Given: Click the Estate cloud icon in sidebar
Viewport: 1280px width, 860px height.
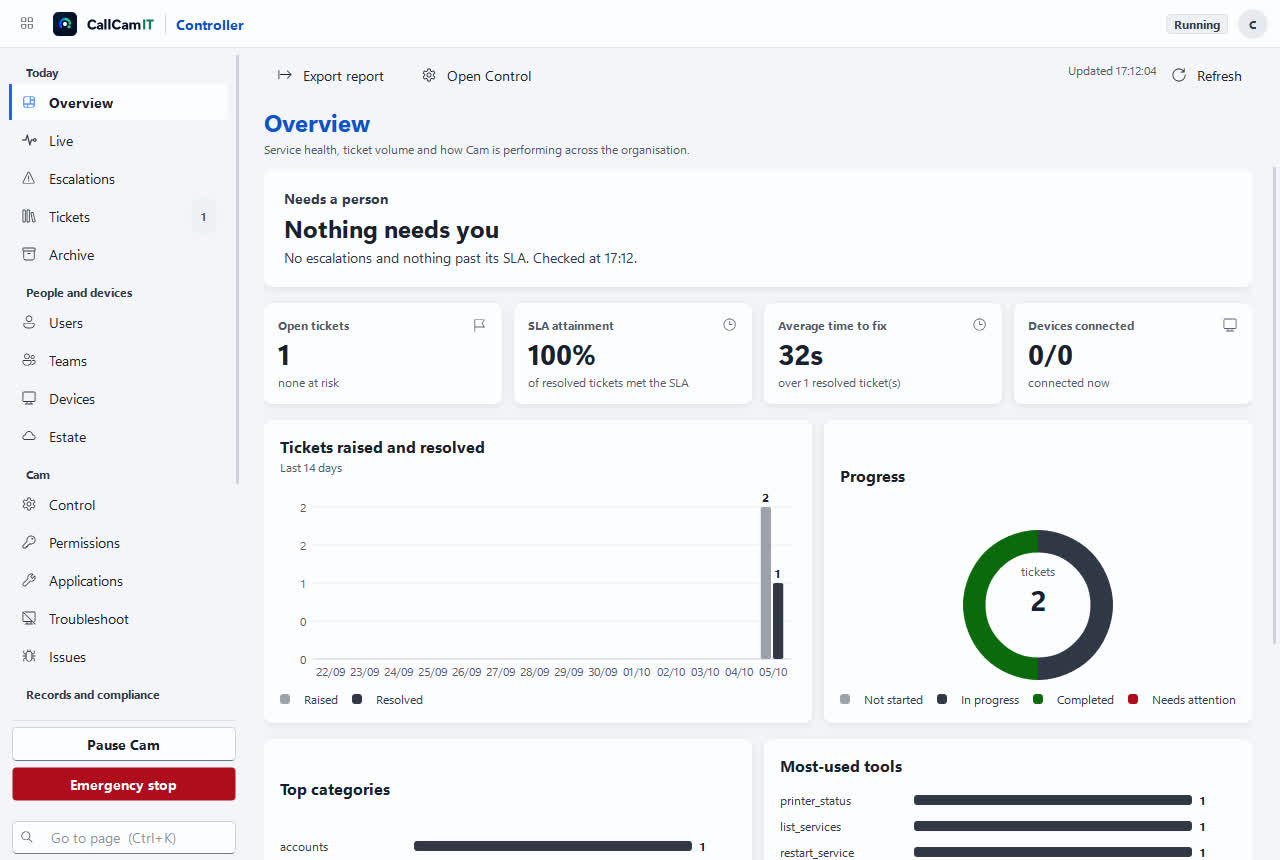Looking at the screenshot, I should pyautogui.click(x=29, y=437).
